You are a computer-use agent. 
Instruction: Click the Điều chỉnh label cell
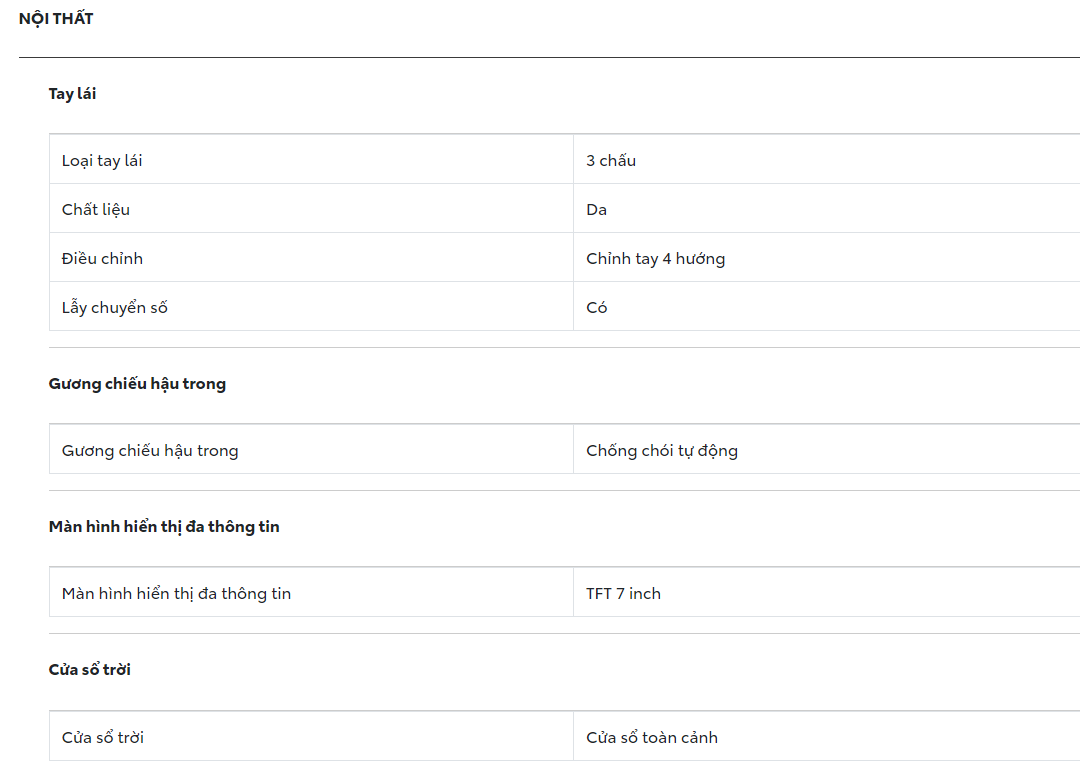[x=102, y=258]
